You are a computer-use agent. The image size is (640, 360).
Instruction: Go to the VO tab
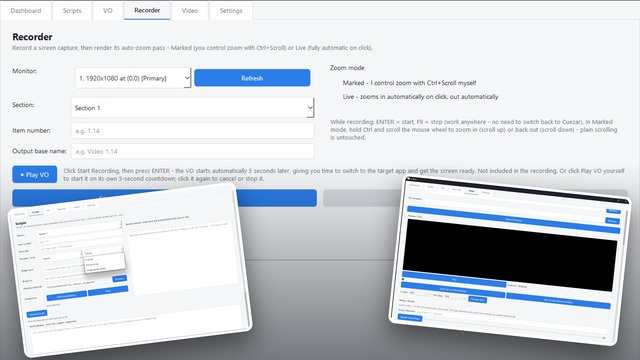pyautogui.click(x=108, y=11)
